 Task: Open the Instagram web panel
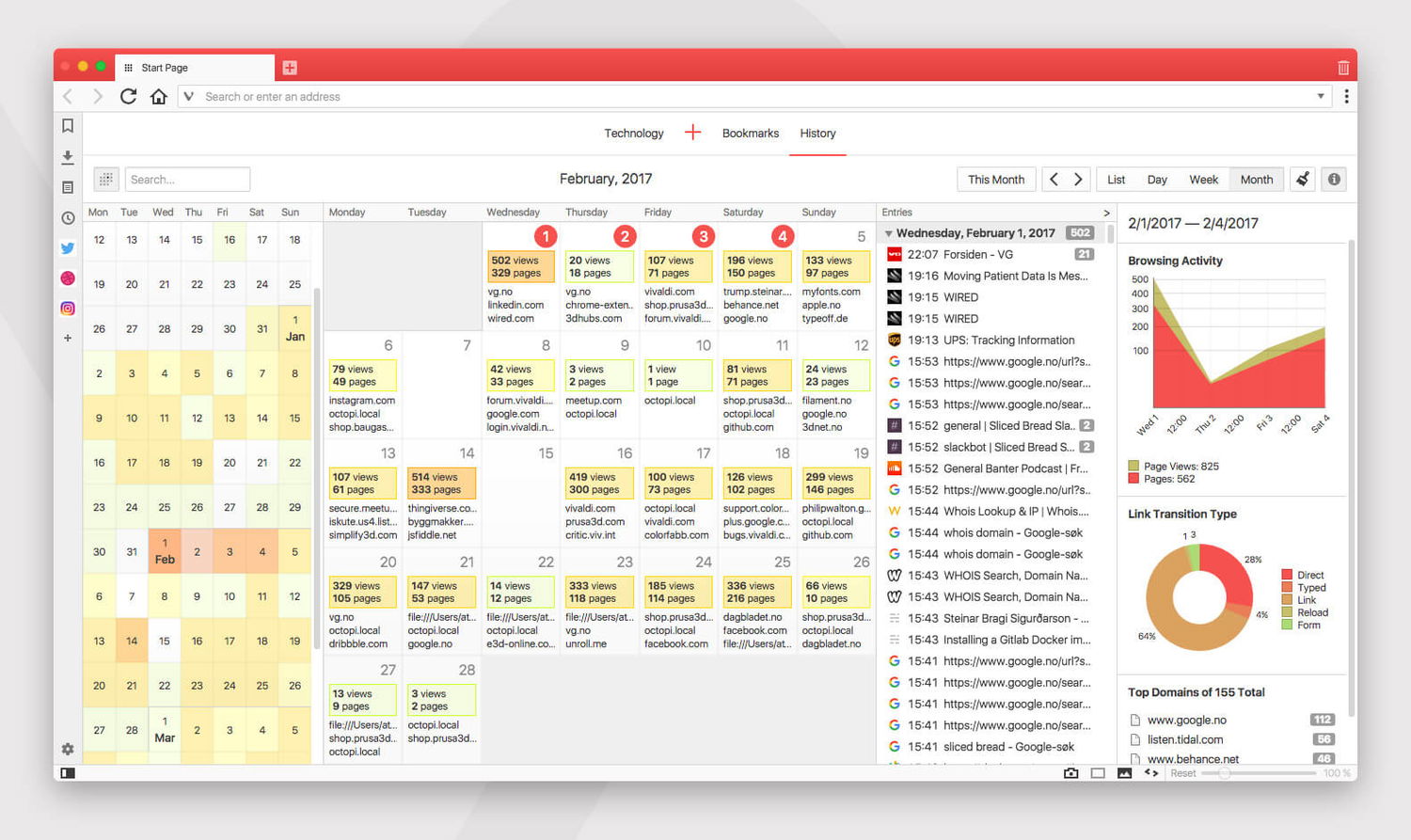[x=67, y=308]
